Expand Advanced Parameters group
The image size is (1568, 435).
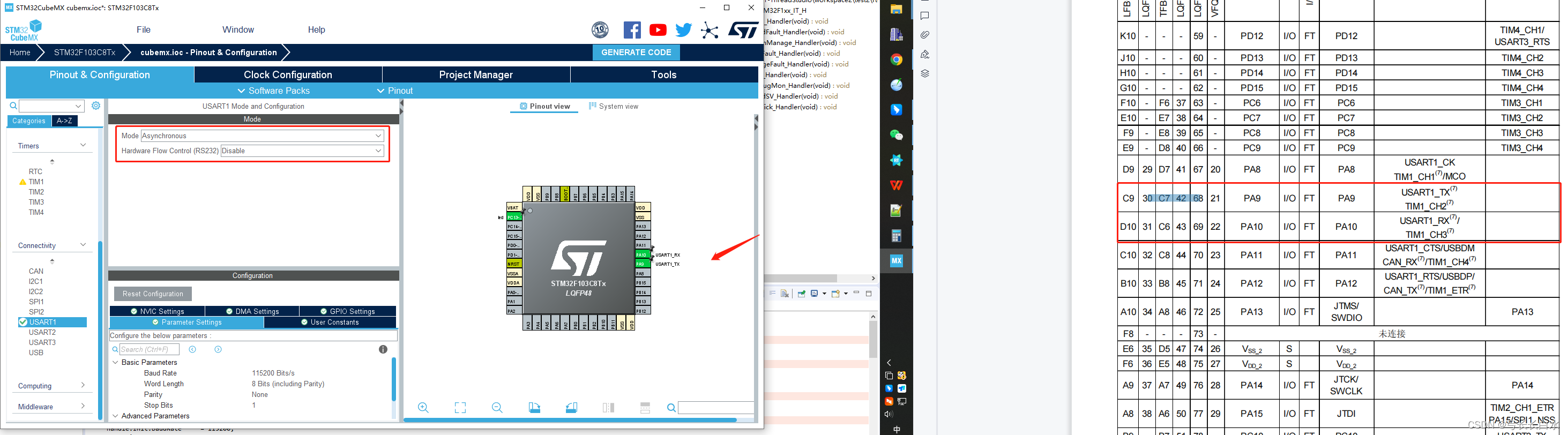click(116, 416)
